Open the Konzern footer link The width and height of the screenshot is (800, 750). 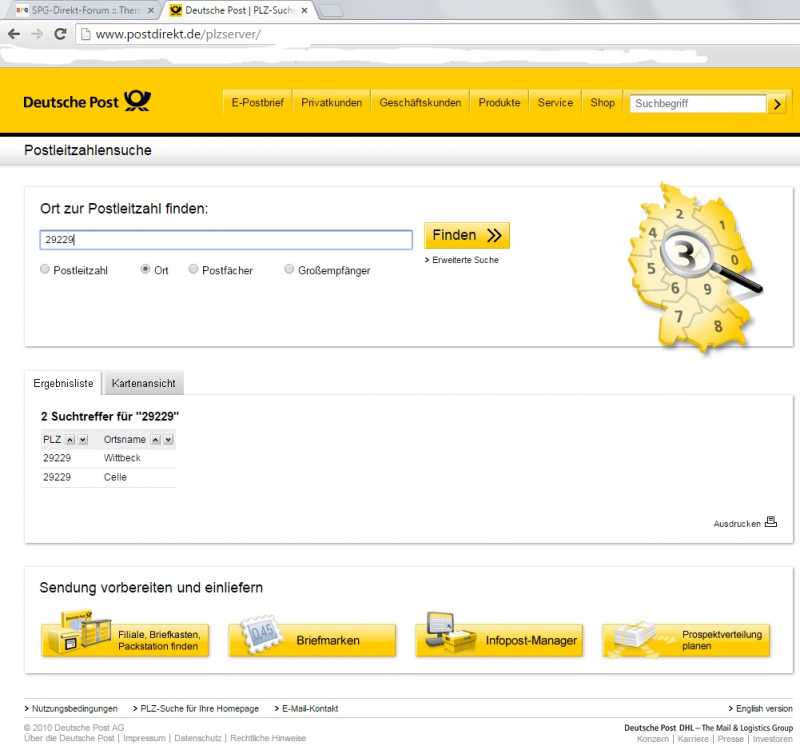pos(653,739)
